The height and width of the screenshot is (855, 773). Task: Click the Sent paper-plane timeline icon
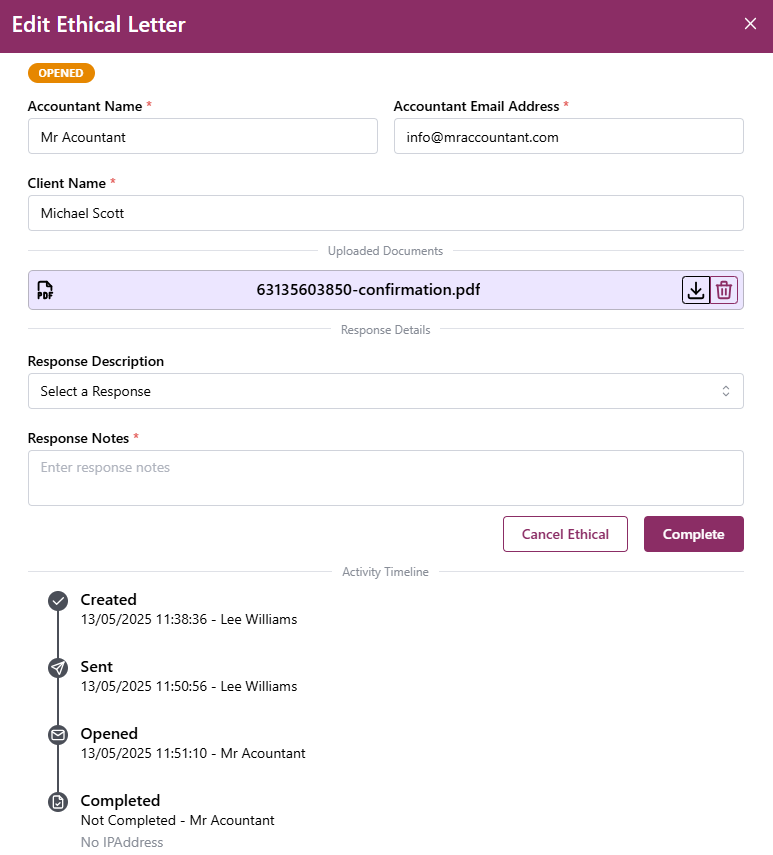pyautogui.click(x=58, y=668)
